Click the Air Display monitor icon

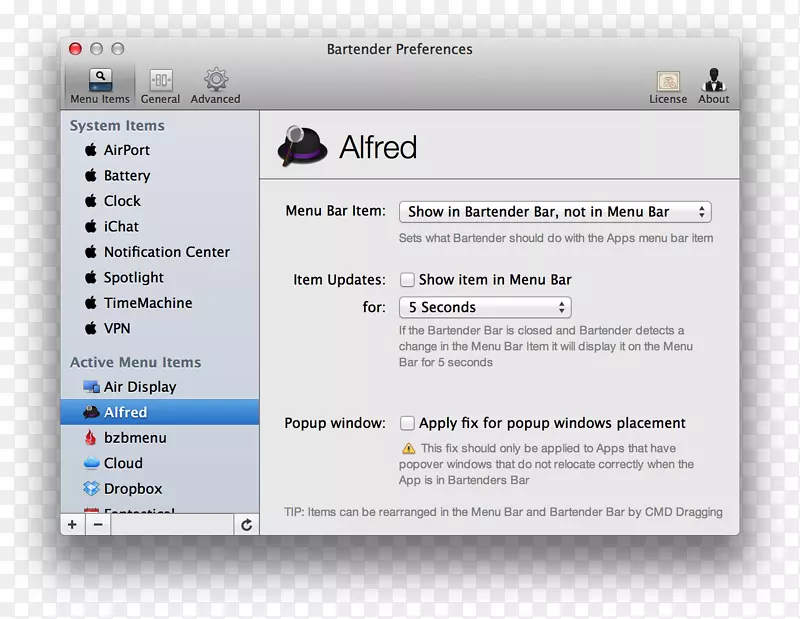pyautogui.click(x=91, y=387)
